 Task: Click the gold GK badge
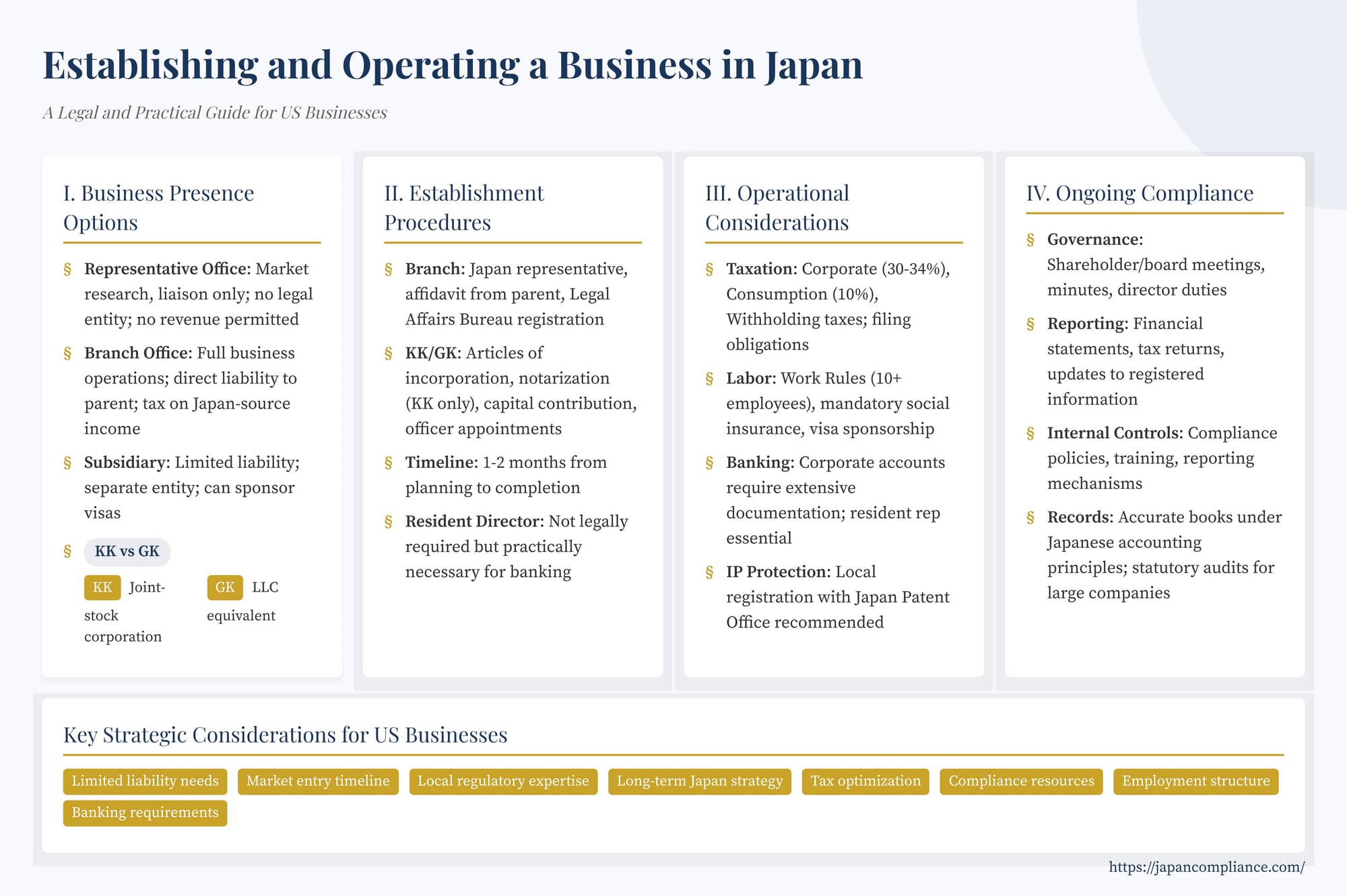(225, 587)
